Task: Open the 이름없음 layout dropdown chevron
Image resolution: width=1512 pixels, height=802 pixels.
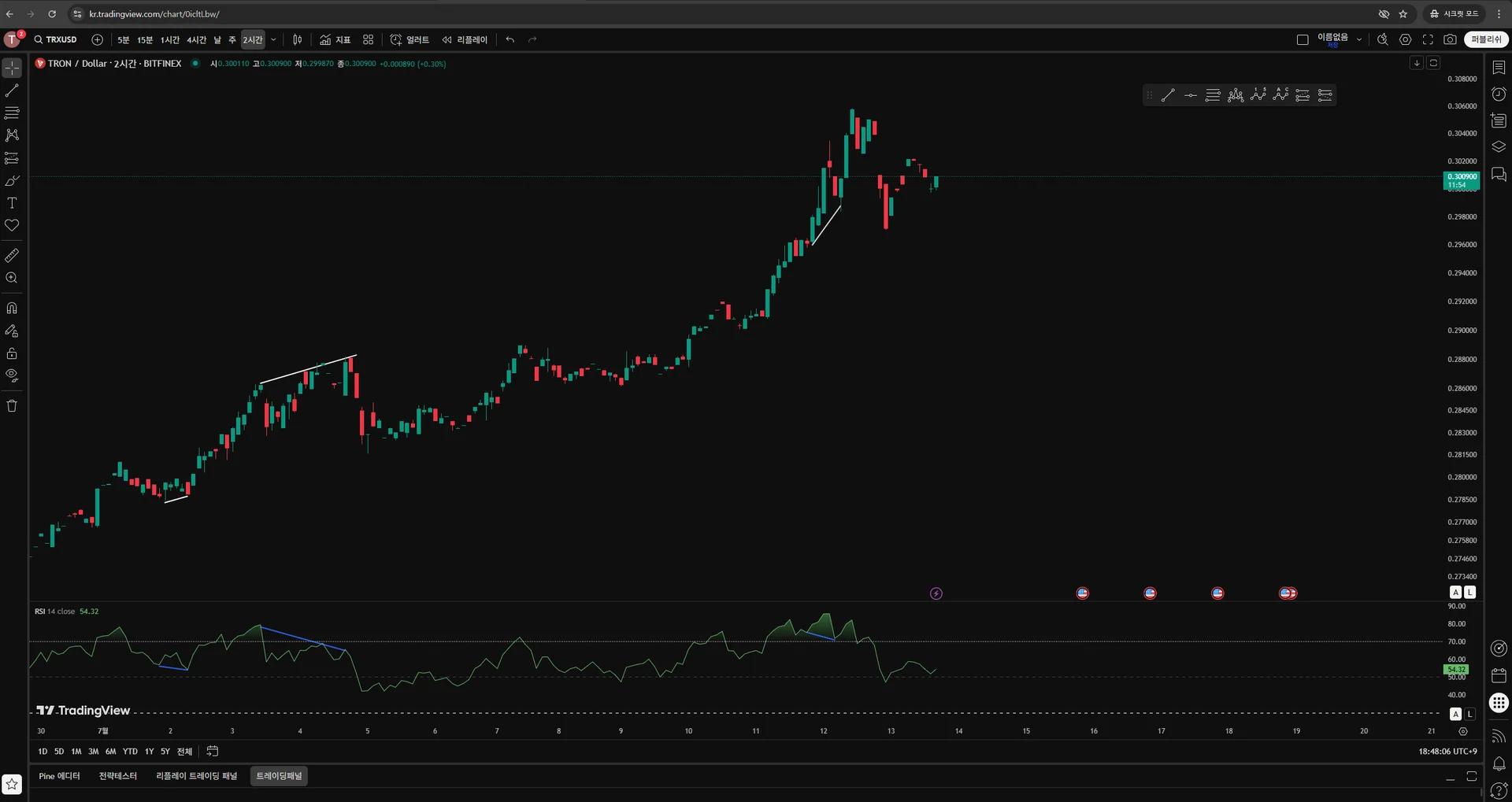Action: (1358, 39)
